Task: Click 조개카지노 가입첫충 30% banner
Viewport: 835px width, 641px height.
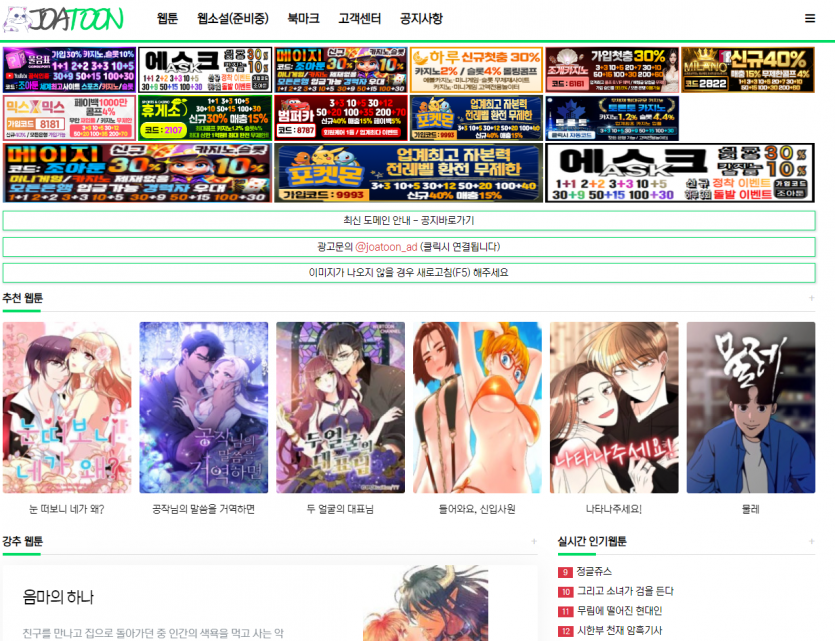Action: tap(612, 70)
